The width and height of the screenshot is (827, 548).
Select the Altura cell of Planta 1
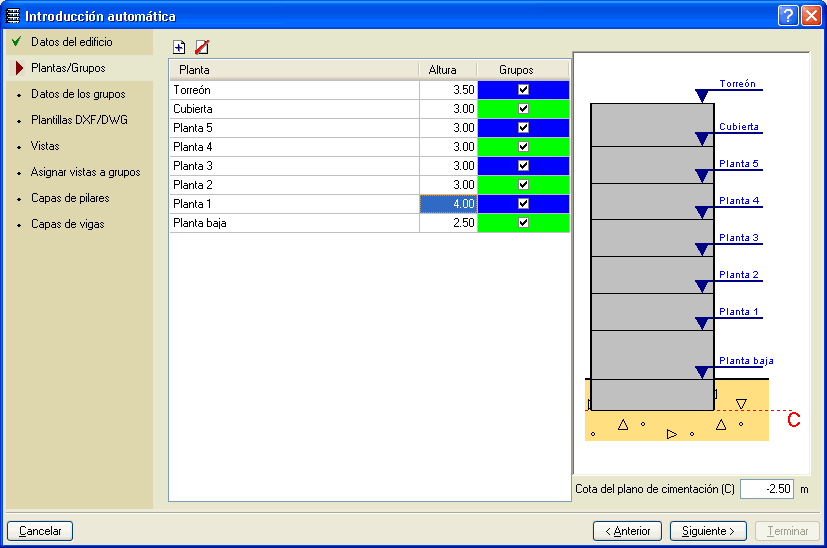[x=448, y=204]
